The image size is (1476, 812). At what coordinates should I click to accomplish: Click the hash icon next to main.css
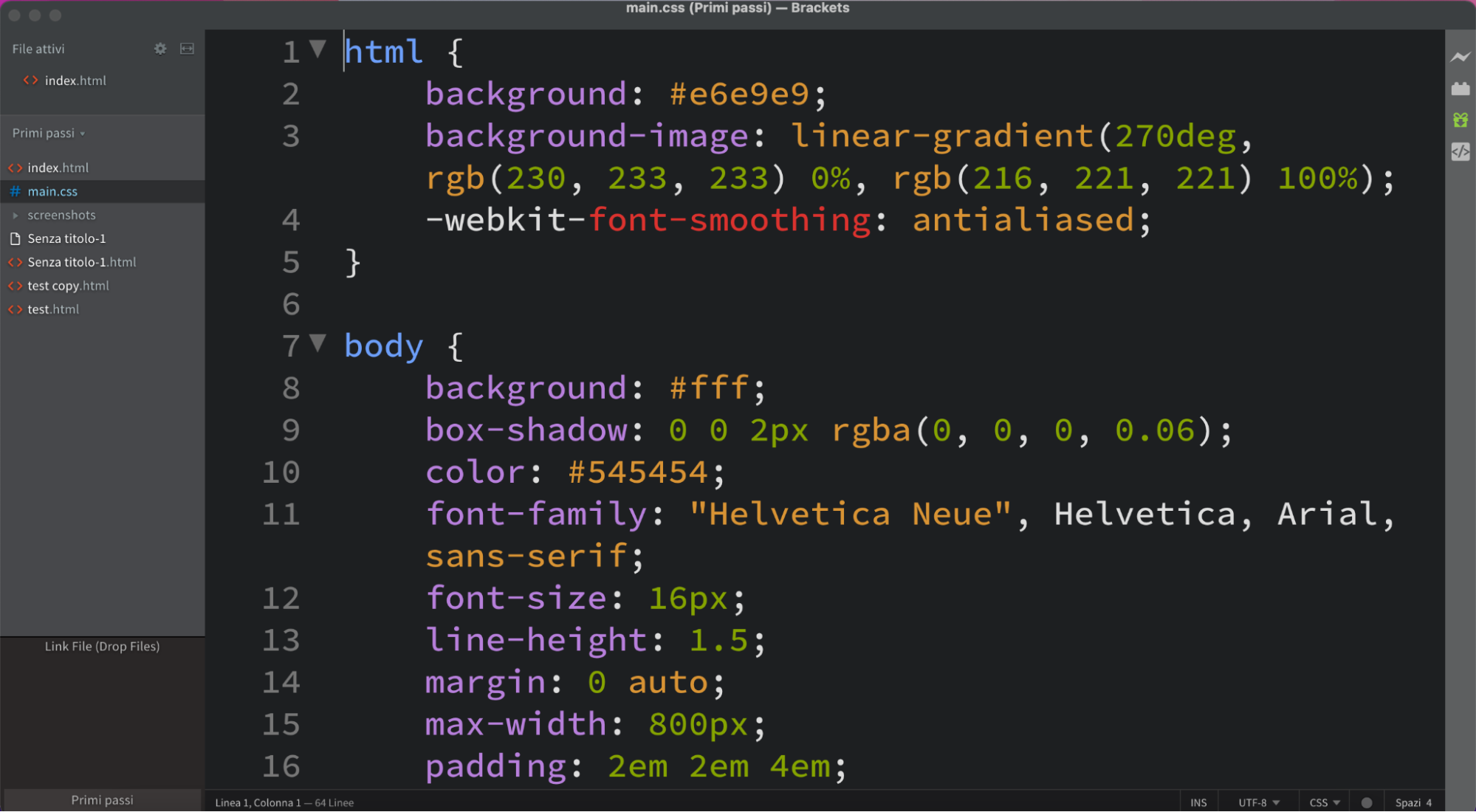15,191
